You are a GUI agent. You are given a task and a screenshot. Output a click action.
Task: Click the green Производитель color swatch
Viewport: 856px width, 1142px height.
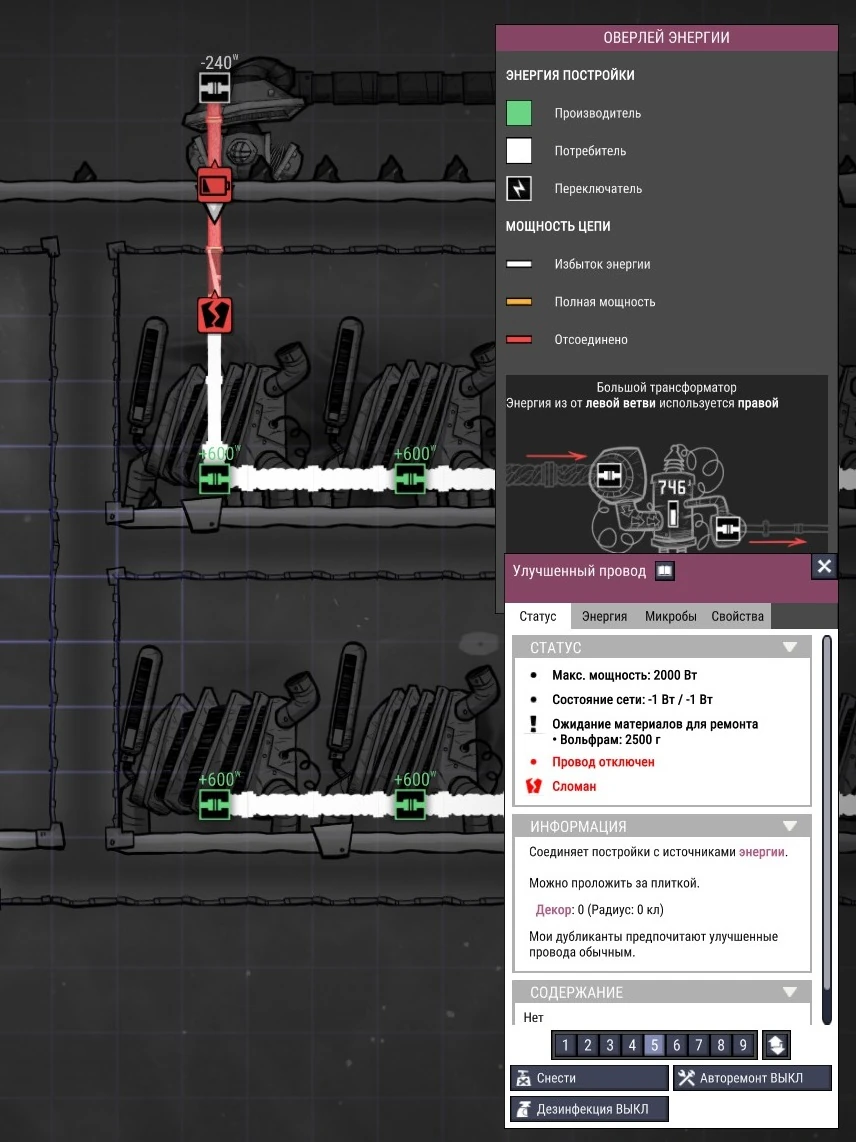(519, 113)
